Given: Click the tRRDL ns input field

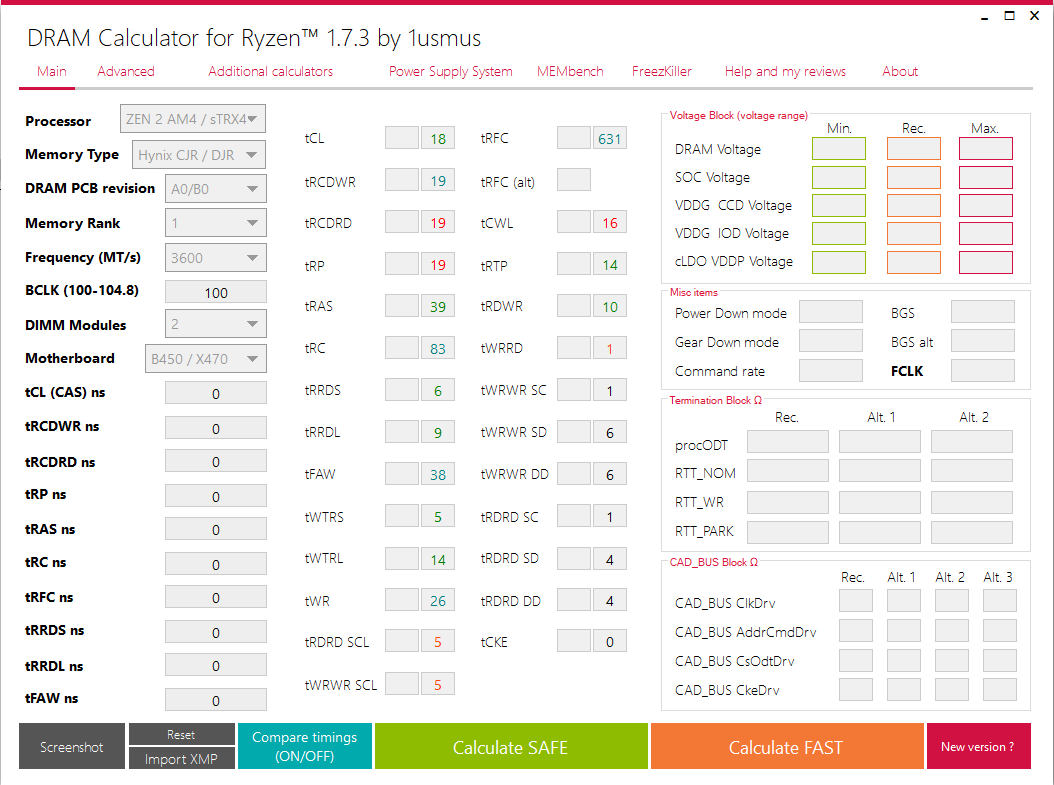Looking at the screenshot, I should (x=216, y=665).
